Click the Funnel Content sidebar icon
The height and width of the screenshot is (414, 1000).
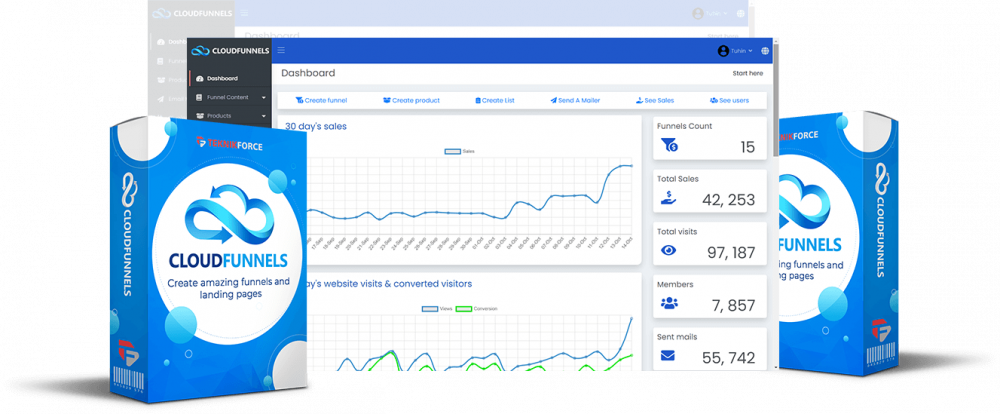tap(200, 98)
